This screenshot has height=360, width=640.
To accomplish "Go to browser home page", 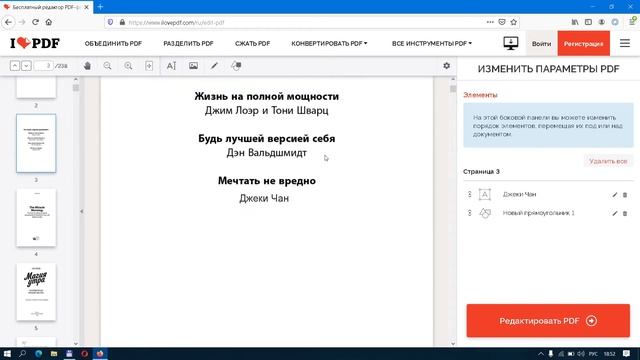I will 49,22.
